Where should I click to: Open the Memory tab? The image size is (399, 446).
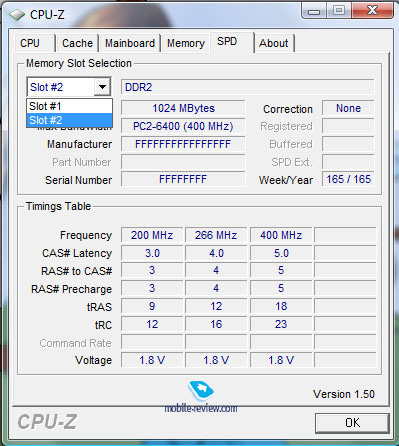[186, 43]
